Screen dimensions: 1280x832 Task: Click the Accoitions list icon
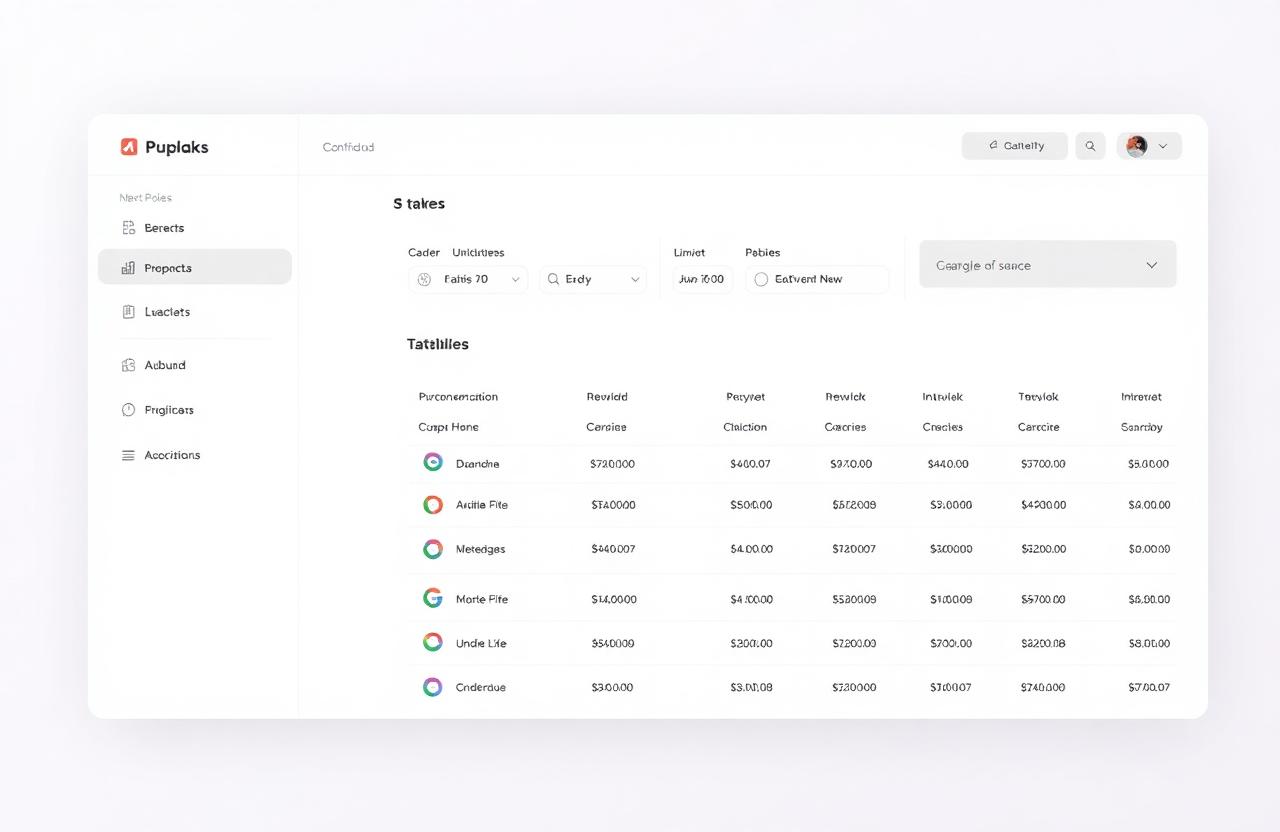tap(128, 455)
